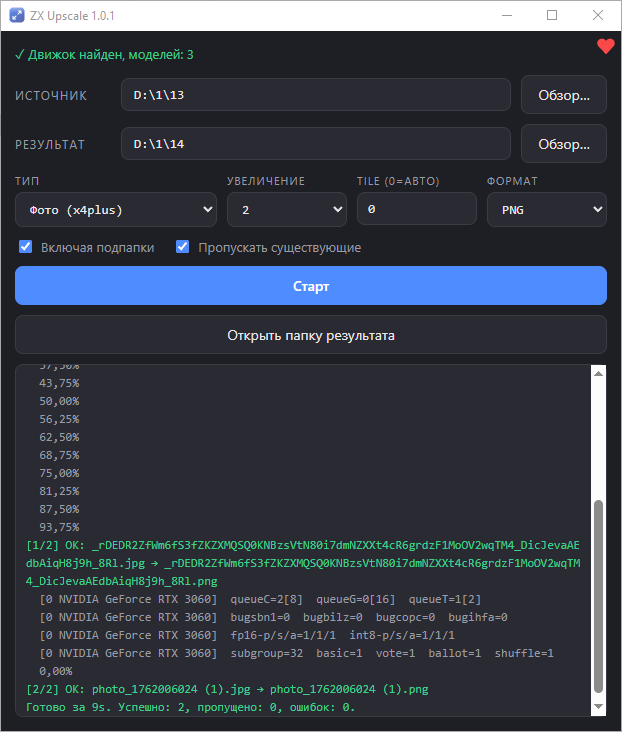Click log line 0,00%
Screen dimensions: 622x732
[x=56, y=671]
